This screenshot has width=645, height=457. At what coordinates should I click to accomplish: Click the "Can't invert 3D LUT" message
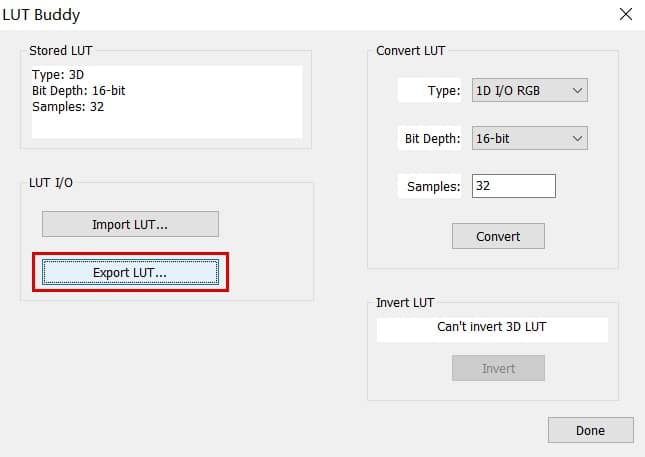pyautogui.click(x=492, y=327)
